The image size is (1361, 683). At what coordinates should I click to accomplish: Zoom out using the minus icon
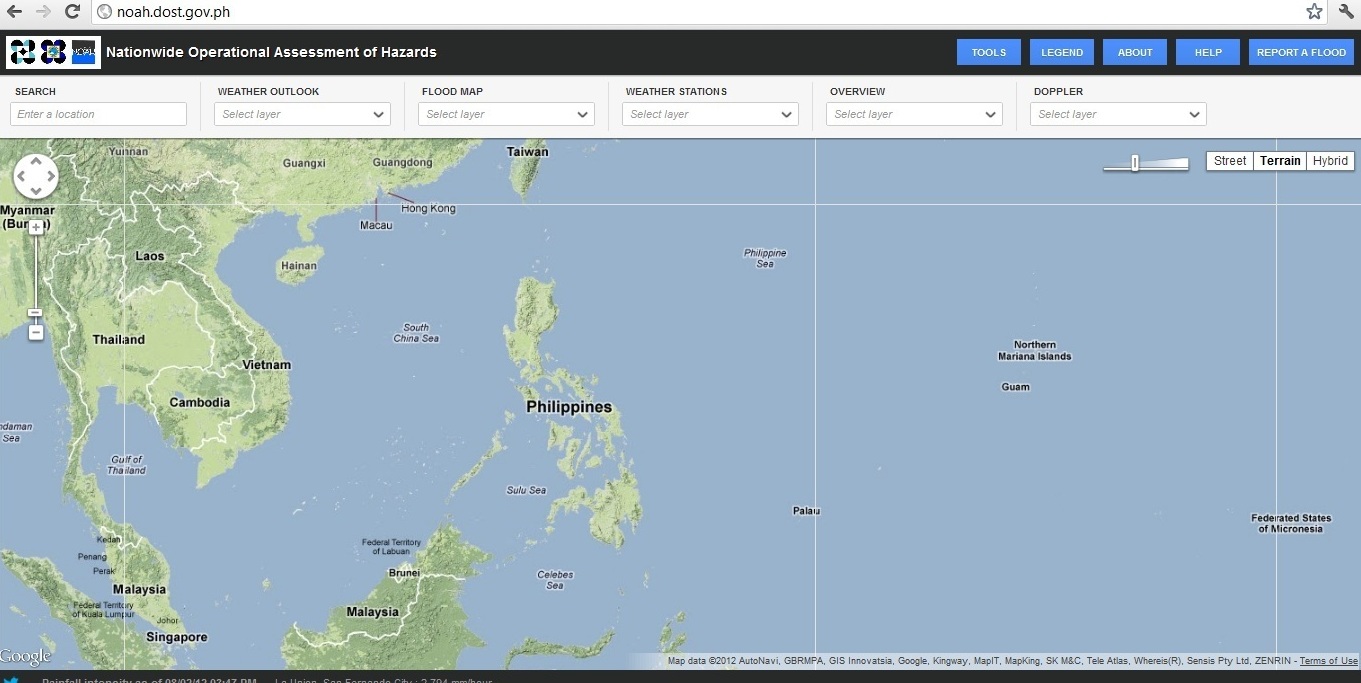tap(36, 331)
